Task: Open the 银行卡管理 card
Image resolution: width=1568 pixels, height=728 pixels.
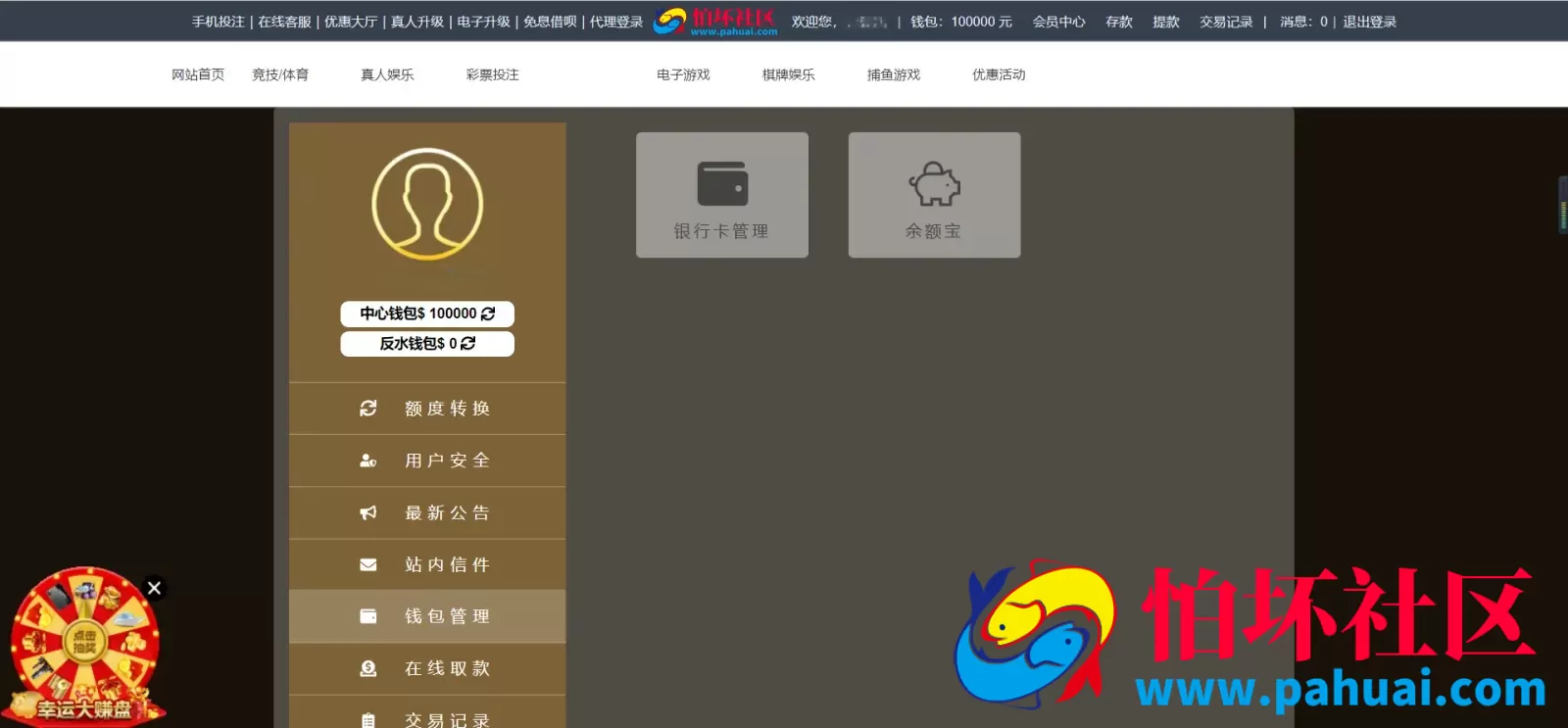Action: point(722,195)
